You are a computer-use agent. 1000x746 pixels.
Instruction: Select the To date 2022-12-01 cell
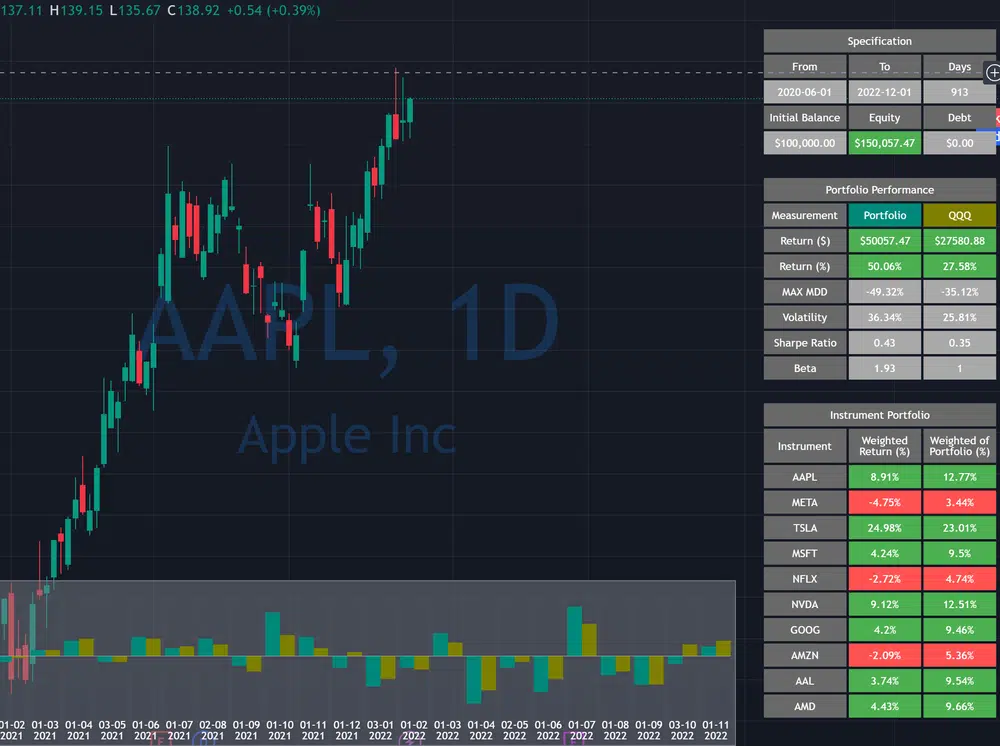click(x=884, y=92)
